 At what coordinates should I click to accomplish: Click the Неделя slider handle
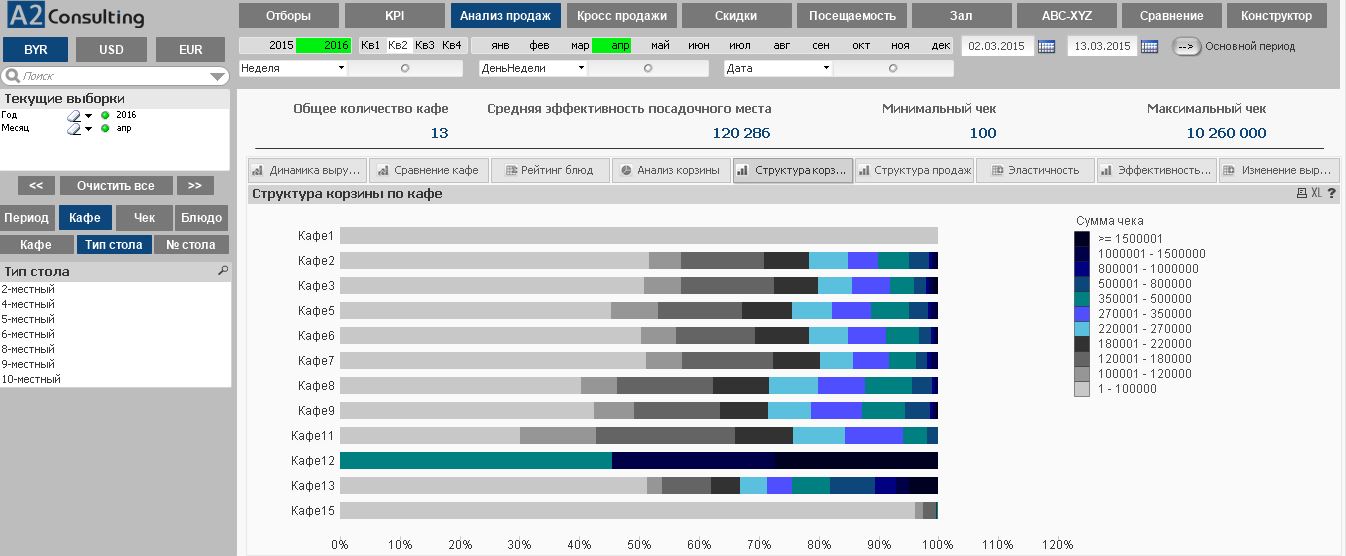pos(405,68)
